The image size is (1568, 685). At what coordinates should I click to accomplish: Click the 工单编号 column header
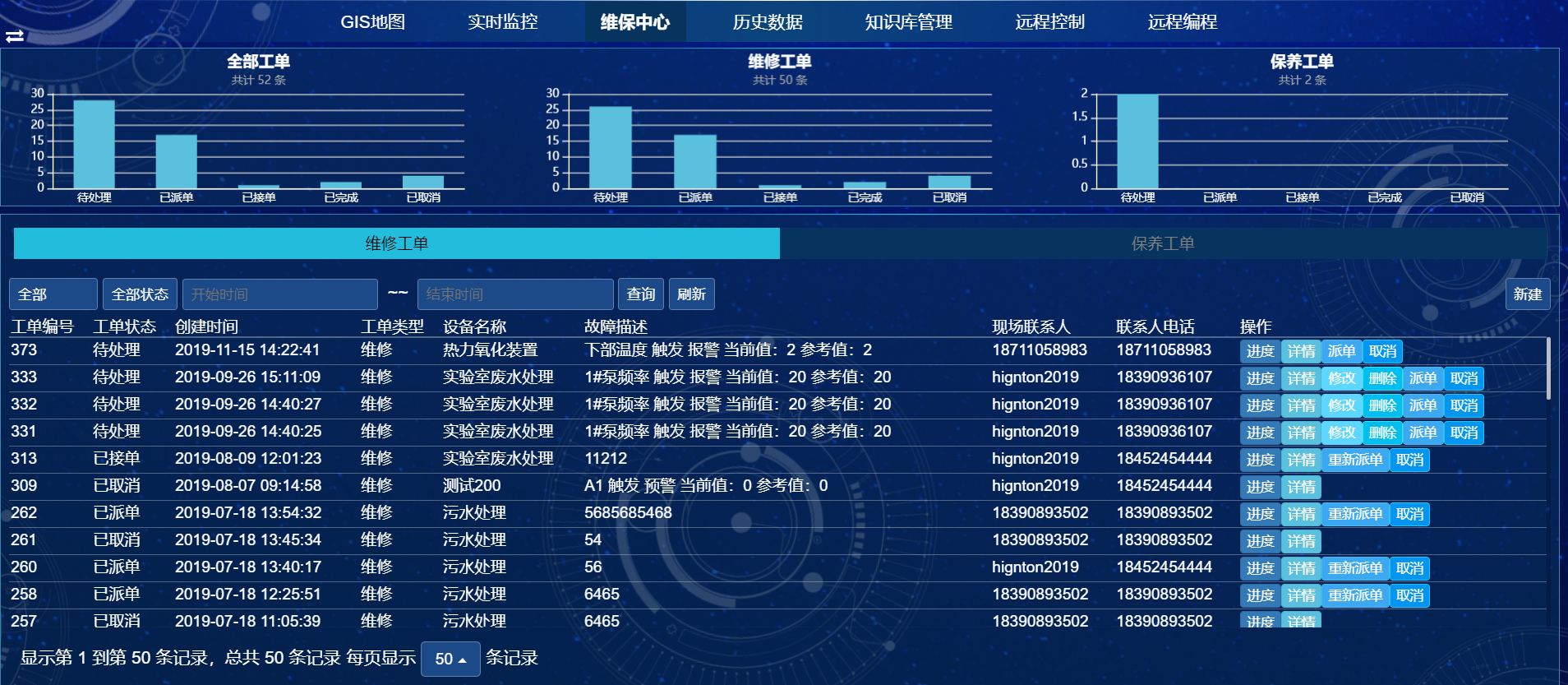[x=42, y=326]
